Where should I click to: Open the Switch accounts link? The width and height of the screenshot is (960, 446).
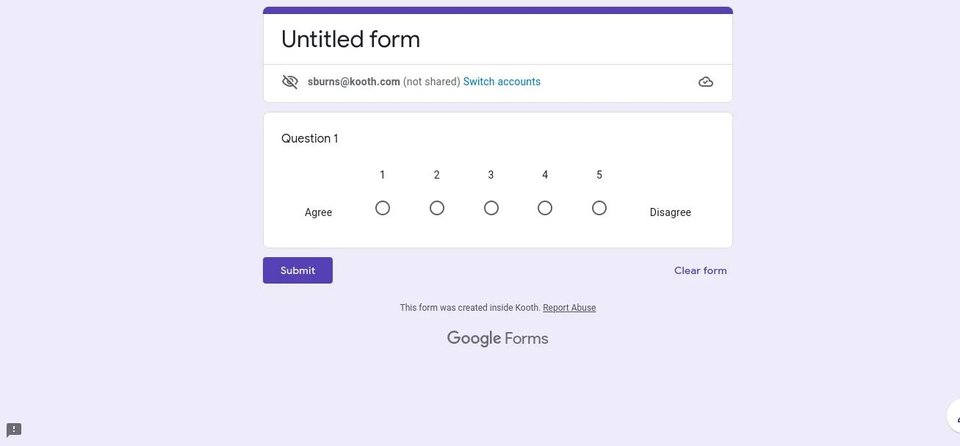pos(501,81)
